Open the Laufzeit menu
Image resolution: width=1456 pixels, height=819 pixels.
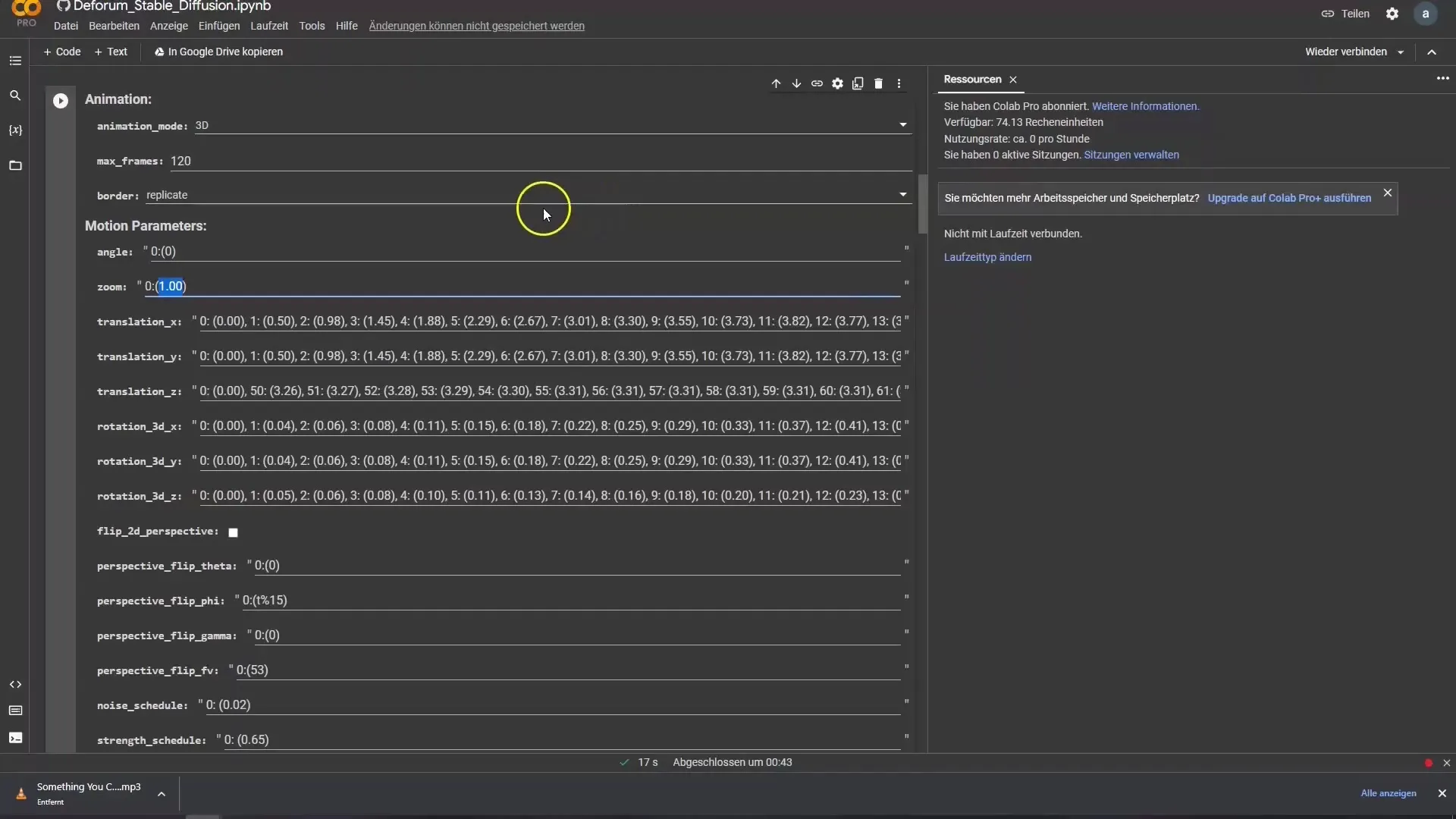pyautogui.click(x=269, y=26)
